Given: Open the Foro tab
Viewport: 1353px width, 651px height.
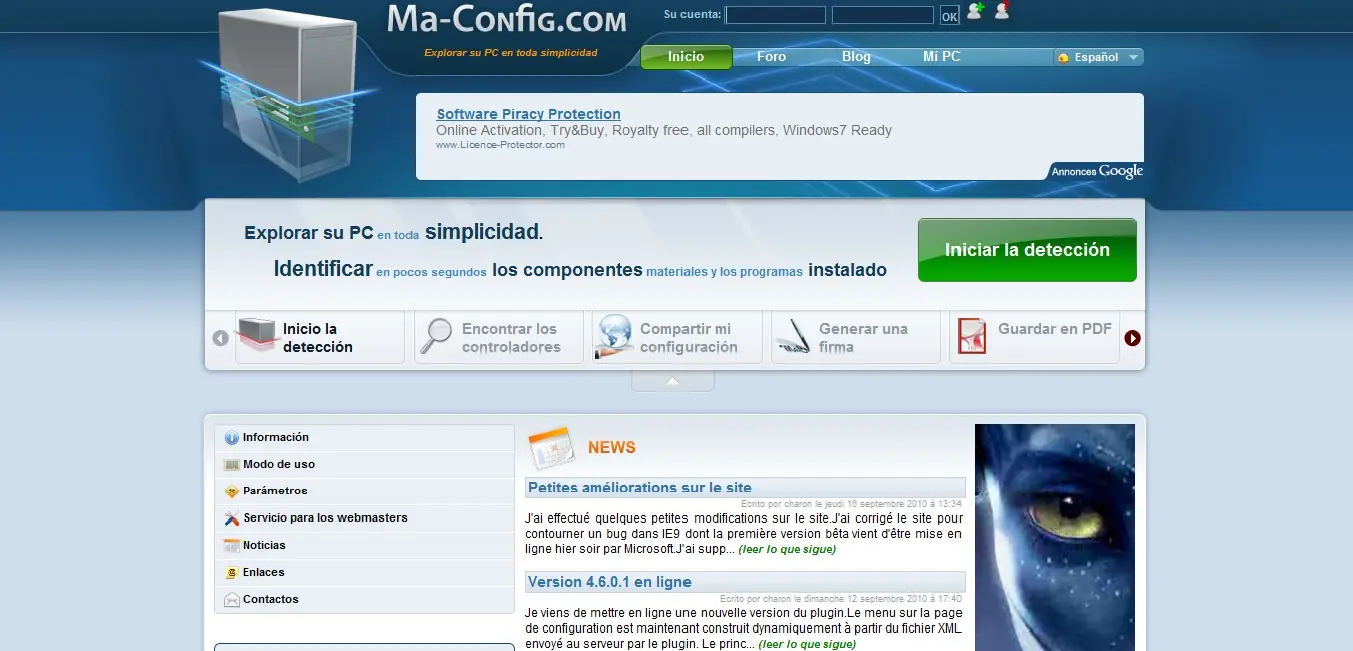Looking at the screenshot, I should [771, 57].
